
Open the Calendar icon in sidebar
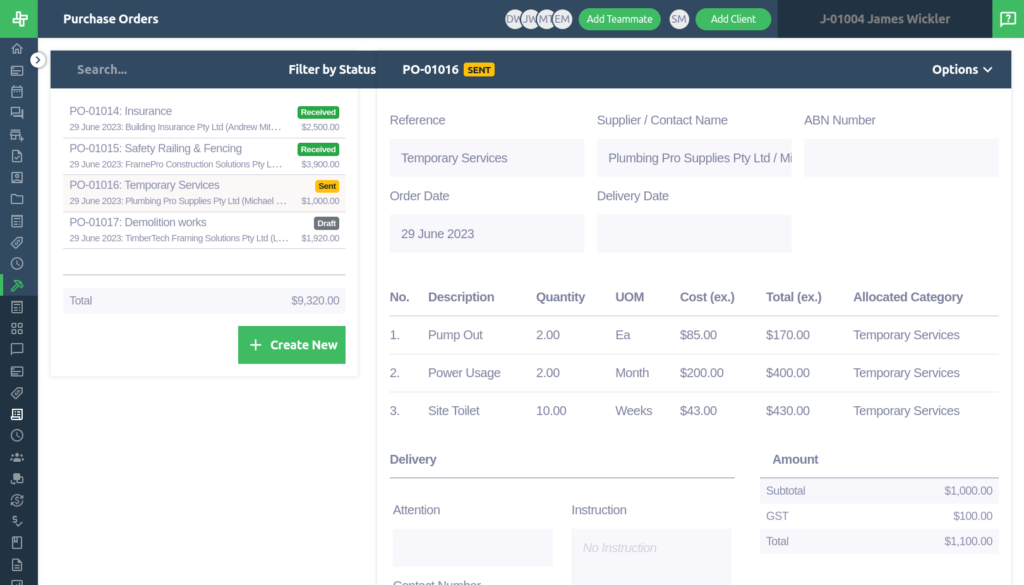pos(18,91)
